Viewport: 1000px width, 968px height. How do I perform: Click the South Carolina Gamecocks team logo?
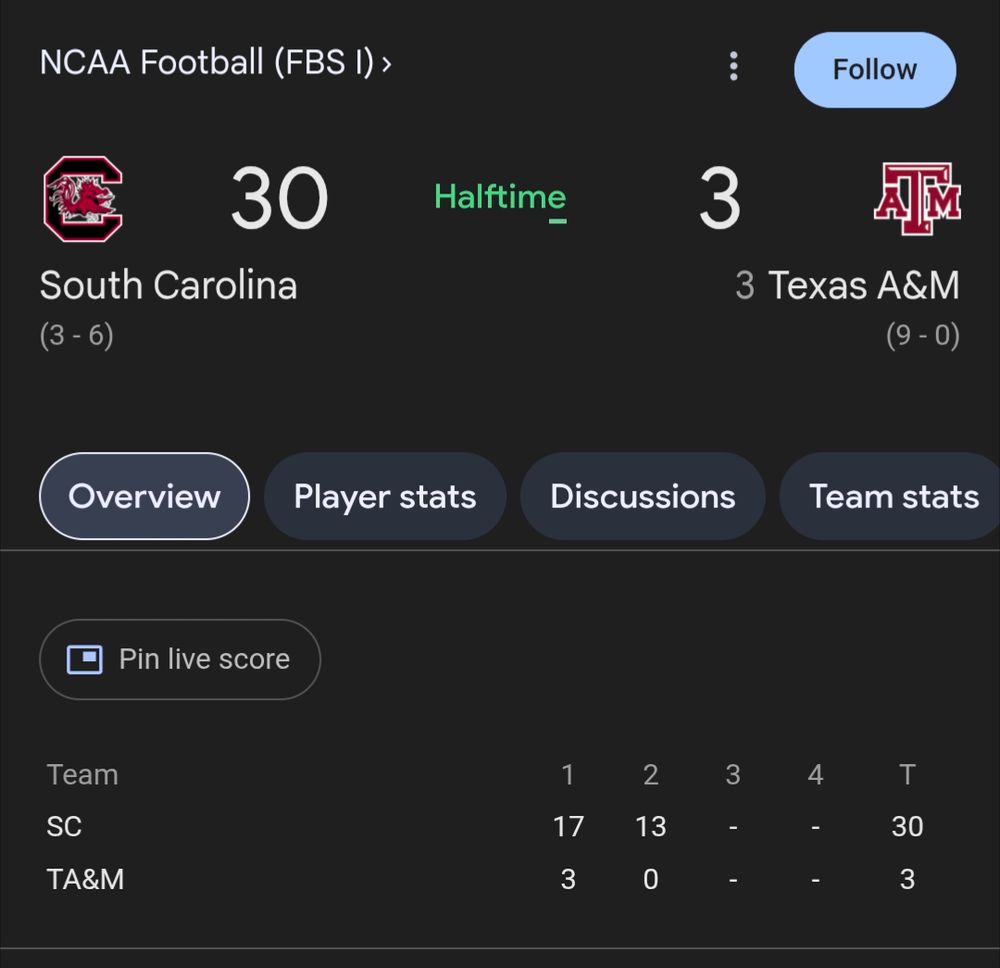pyautogui.click(x=81, y=197)
